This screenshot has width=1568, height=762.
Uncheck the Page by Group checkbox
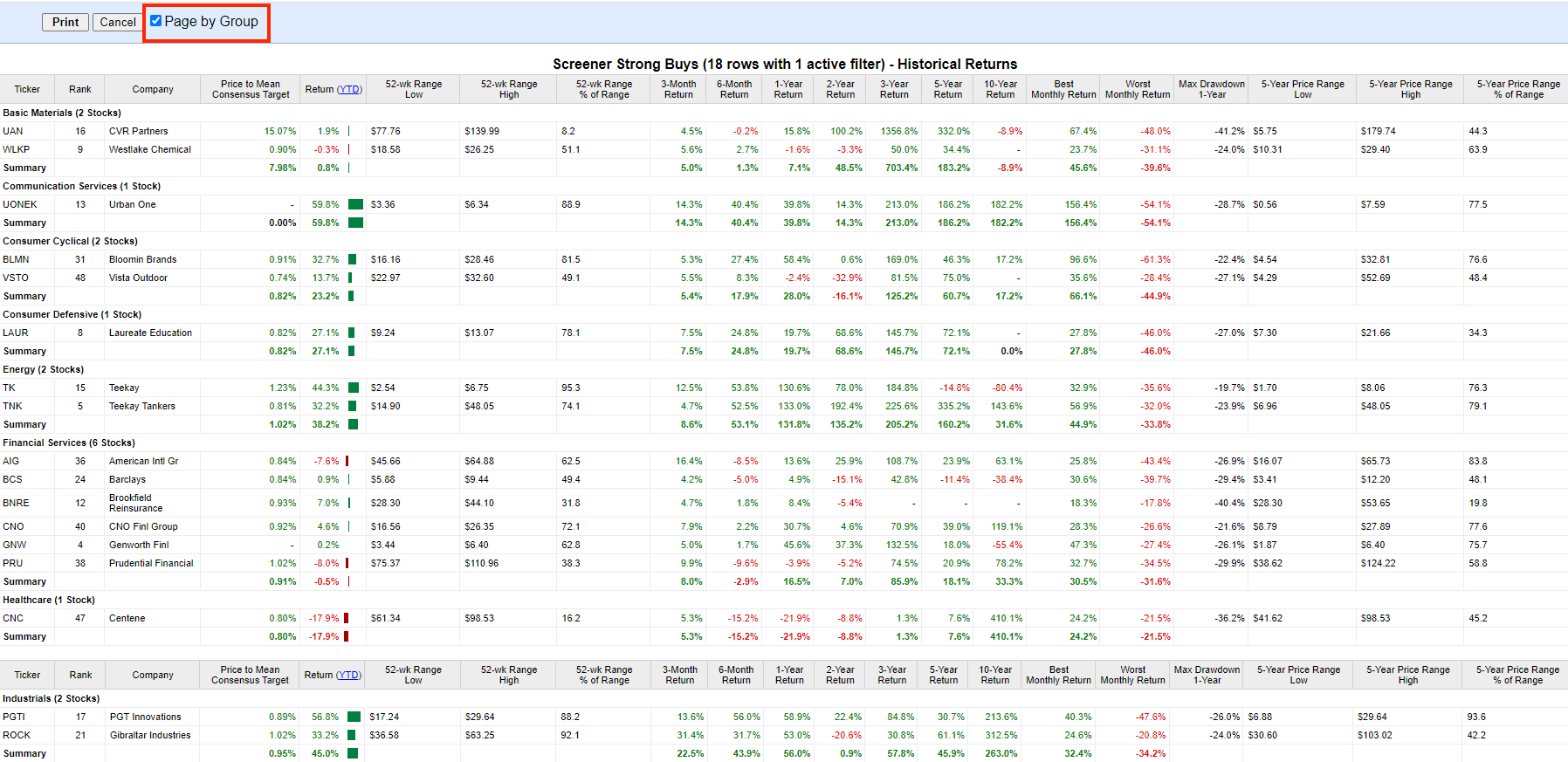[x=156, y=21]
